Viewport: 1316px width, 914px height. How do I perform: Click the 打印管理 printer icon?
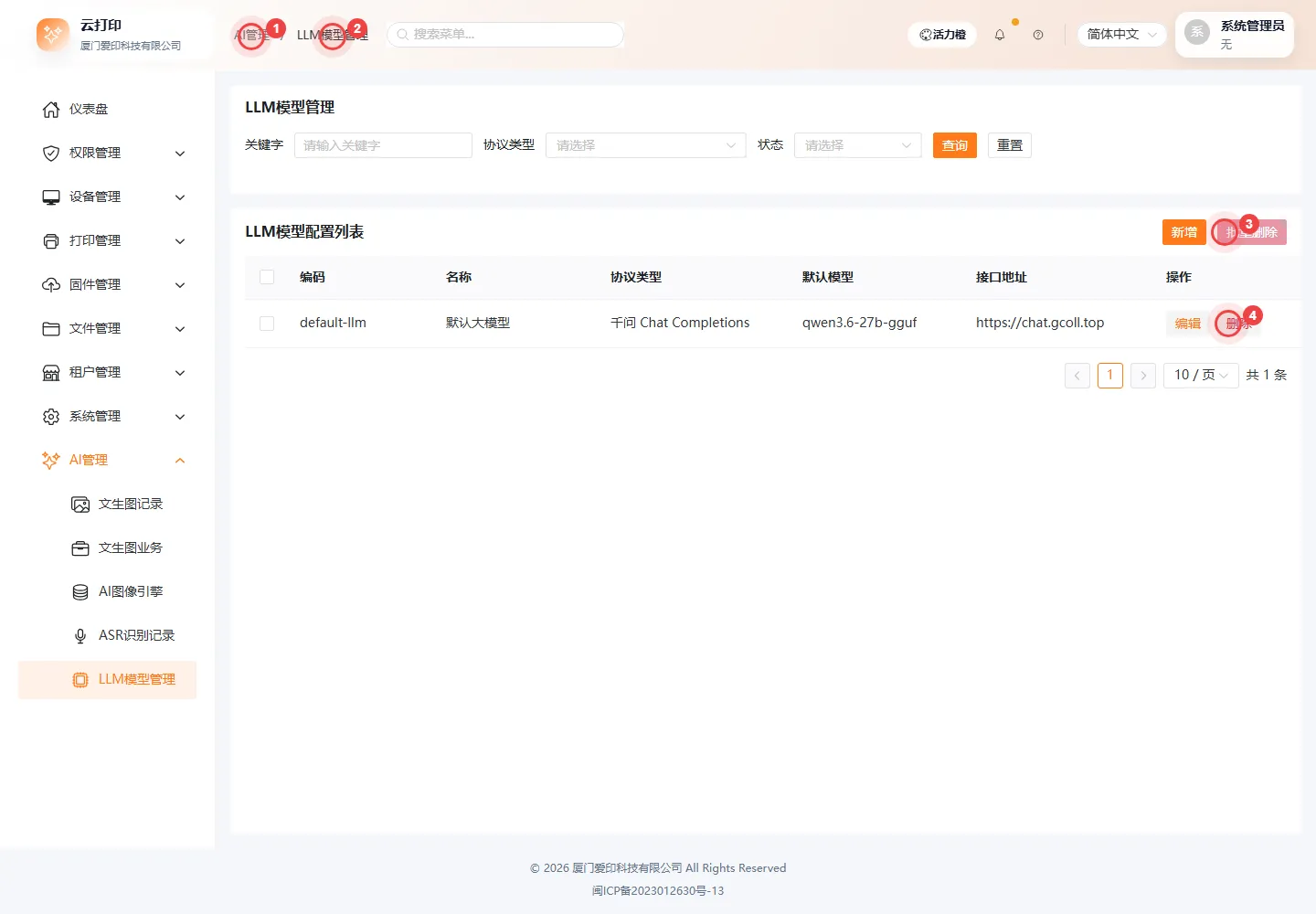pos(51,241)
